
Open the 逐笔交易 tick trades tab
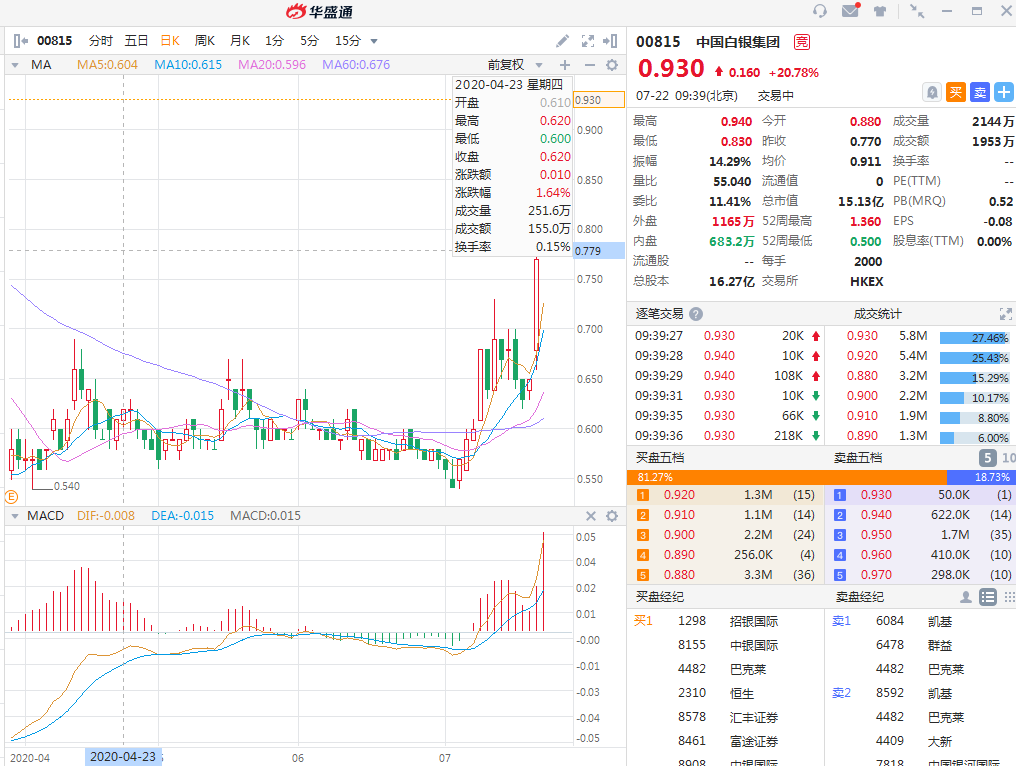coord(659,314)
